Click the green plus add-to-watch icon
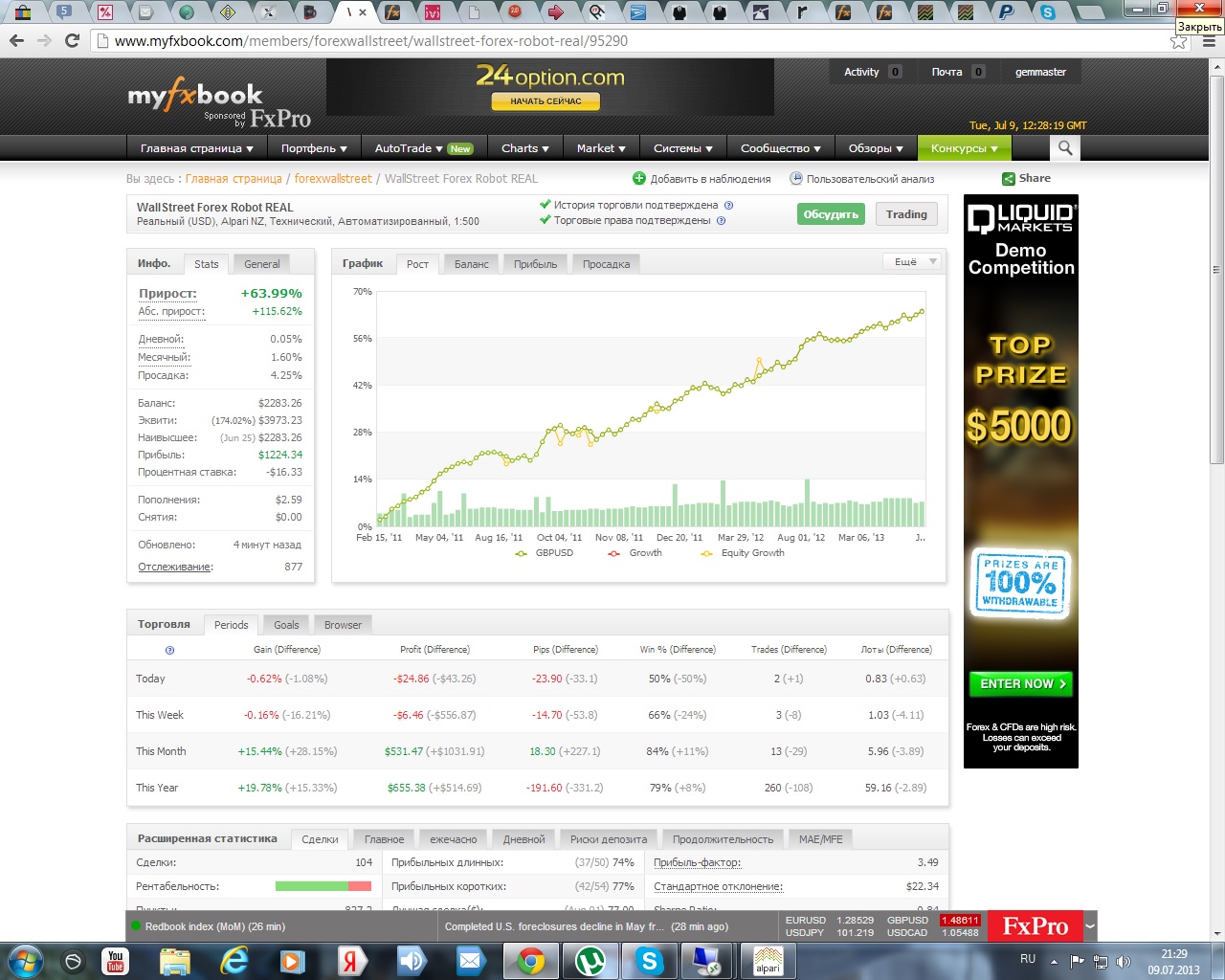The image size is (1225, 980). 639,178
